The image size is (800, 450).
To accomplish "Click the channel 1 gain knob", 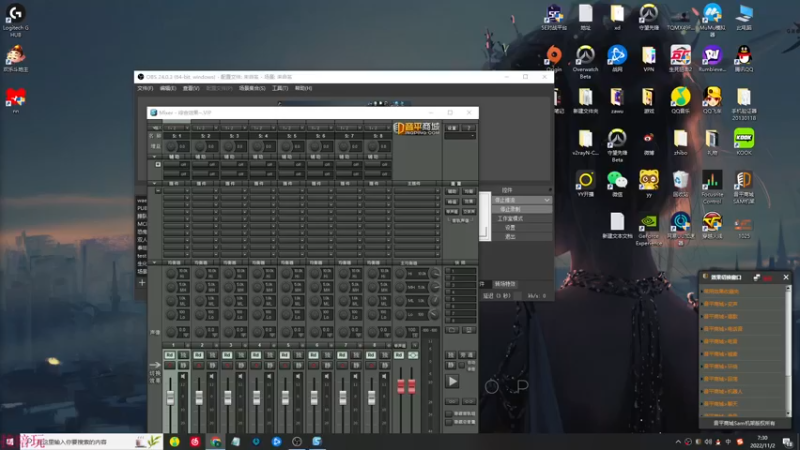I will [x=171, y=146].
